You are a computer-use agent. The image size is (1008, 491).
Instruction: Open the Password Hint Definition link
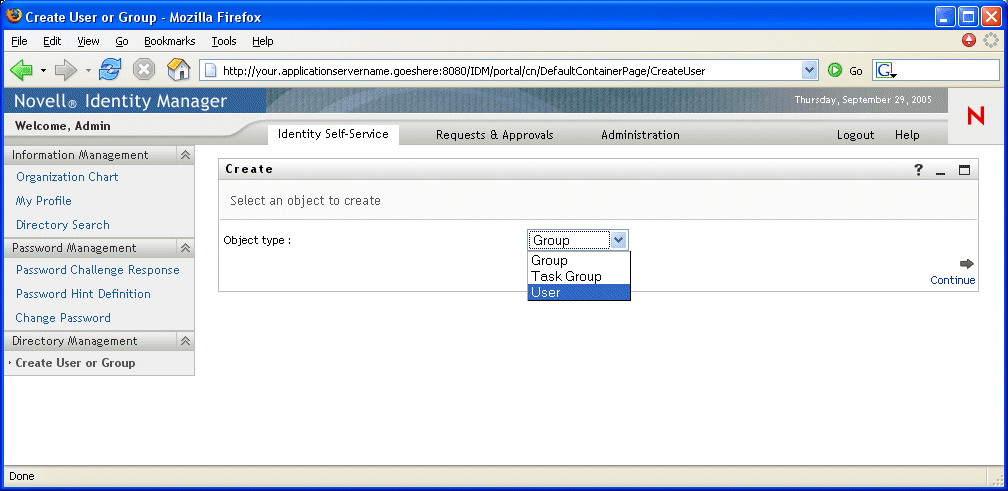click(84, 294)
